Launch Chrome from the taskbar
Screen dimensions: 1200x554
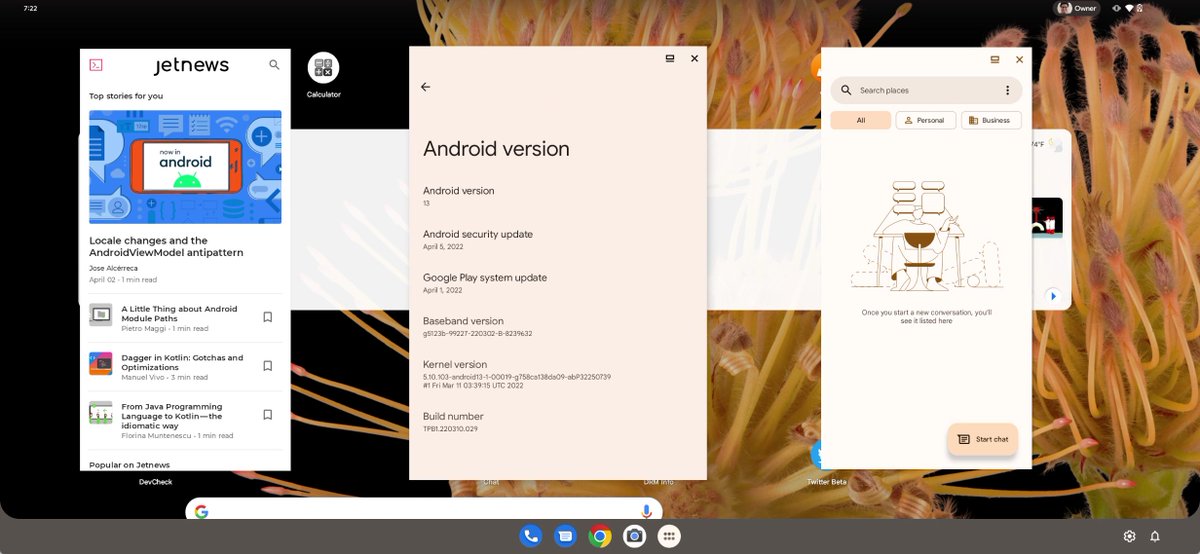click(600, 536)
